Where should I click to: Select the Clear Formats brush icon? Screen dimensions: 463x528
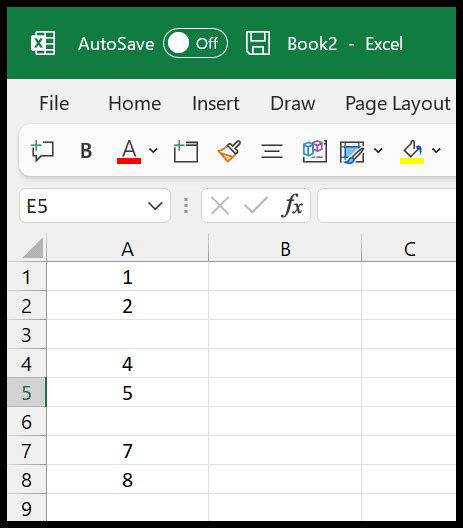(x=229, y=151)
